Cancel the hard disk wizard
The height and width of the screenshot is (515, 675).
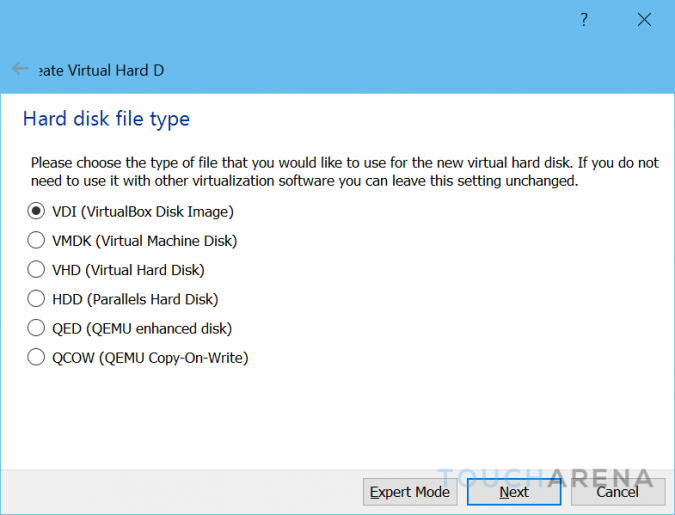pyautogui.click(x=618, y=492)
